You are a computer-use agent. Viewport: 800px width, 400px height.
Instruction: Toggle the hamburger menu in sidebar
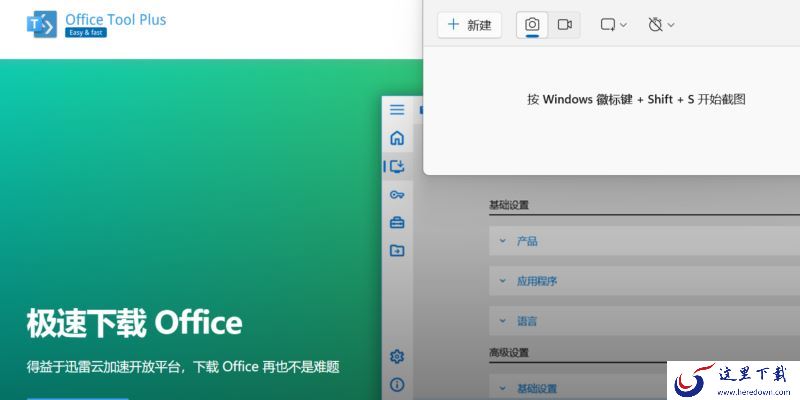click(397, 110)
